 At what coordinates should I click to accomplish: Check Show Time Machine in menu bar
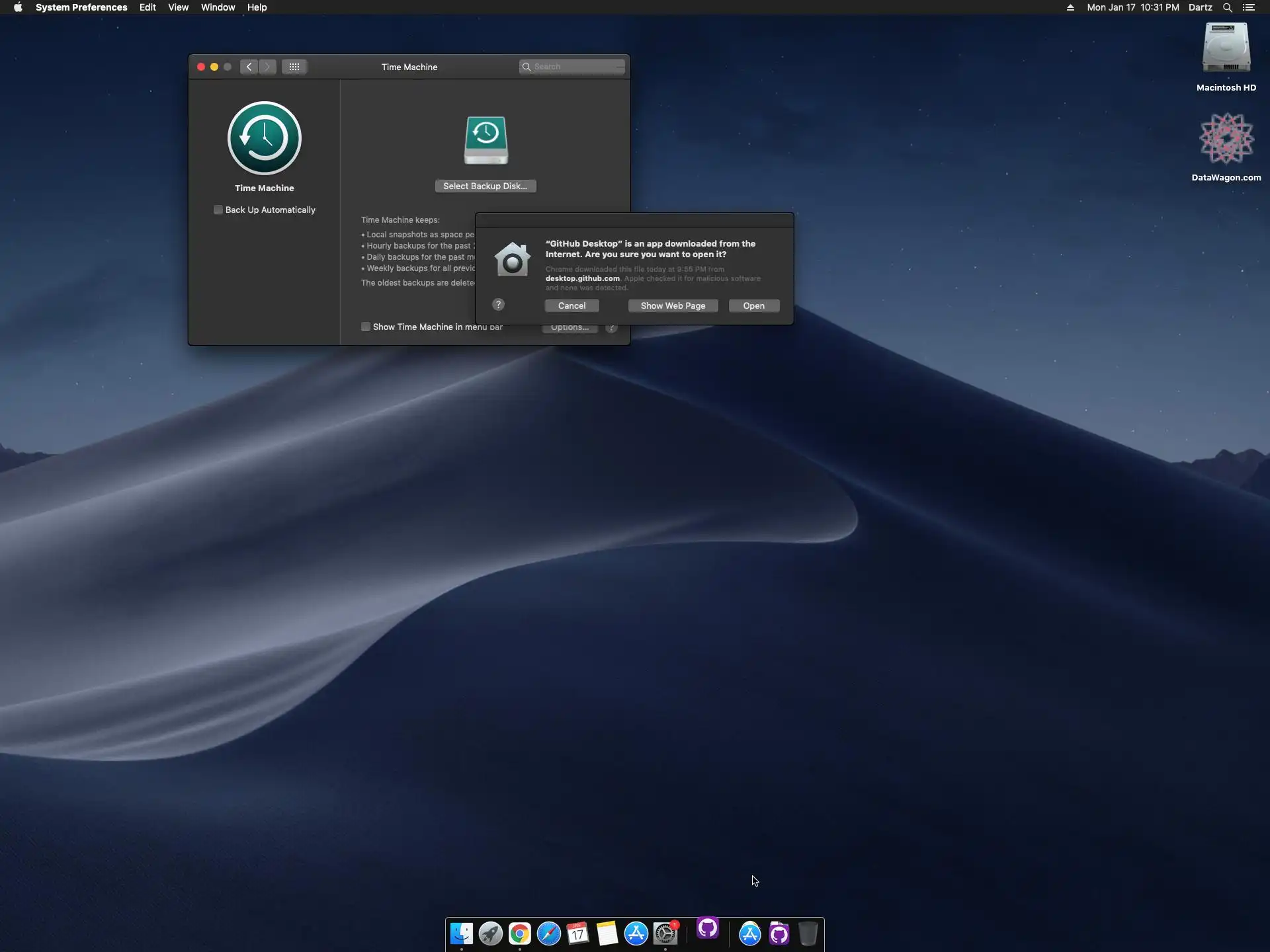pos(366,327)
